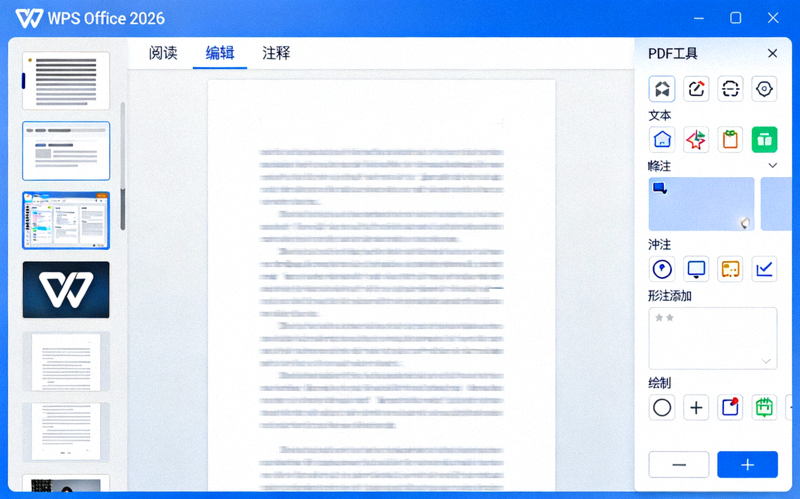Click the WPS logo in the title bar
Image resolution: width=800 pixels, height=499 pixels.
[29, 18]
